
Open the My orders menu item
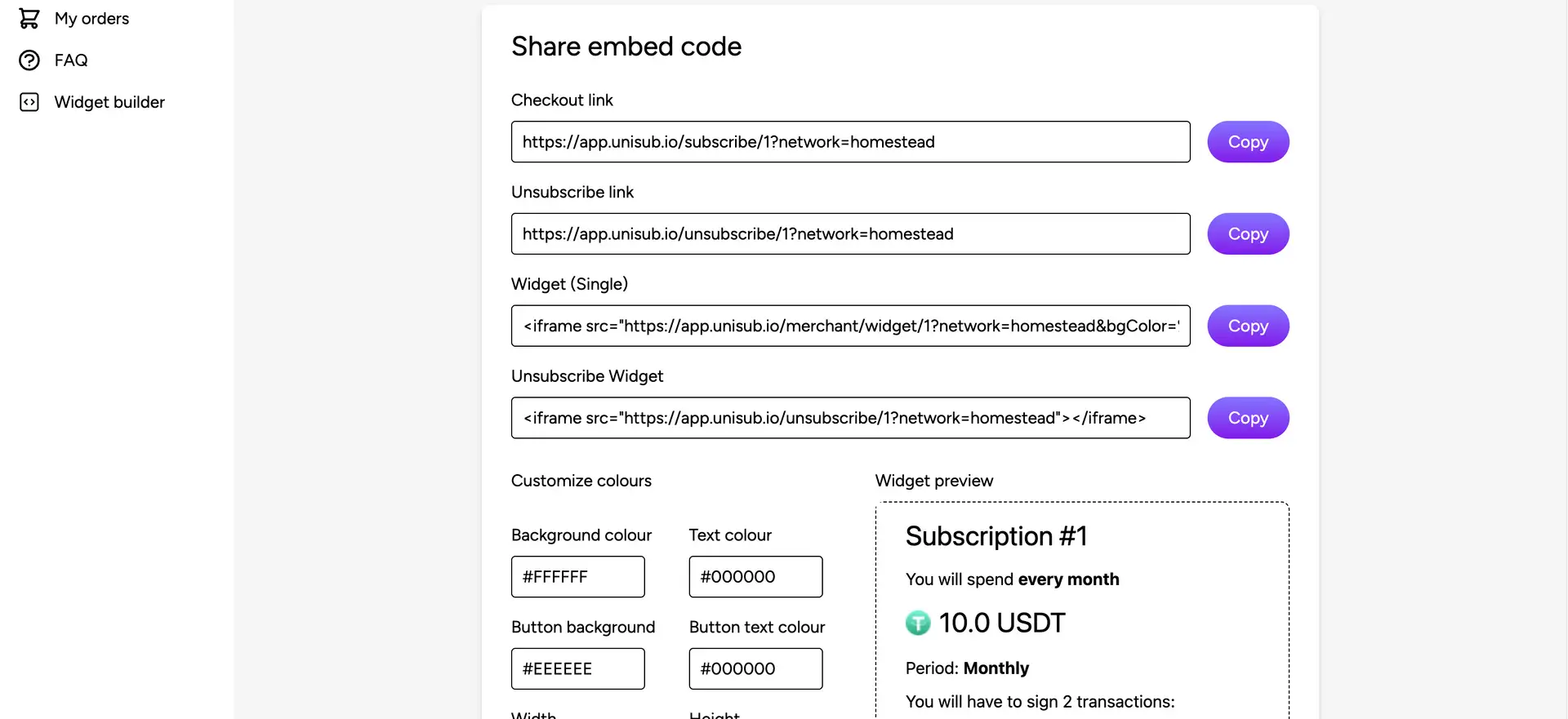pos(91,18)
